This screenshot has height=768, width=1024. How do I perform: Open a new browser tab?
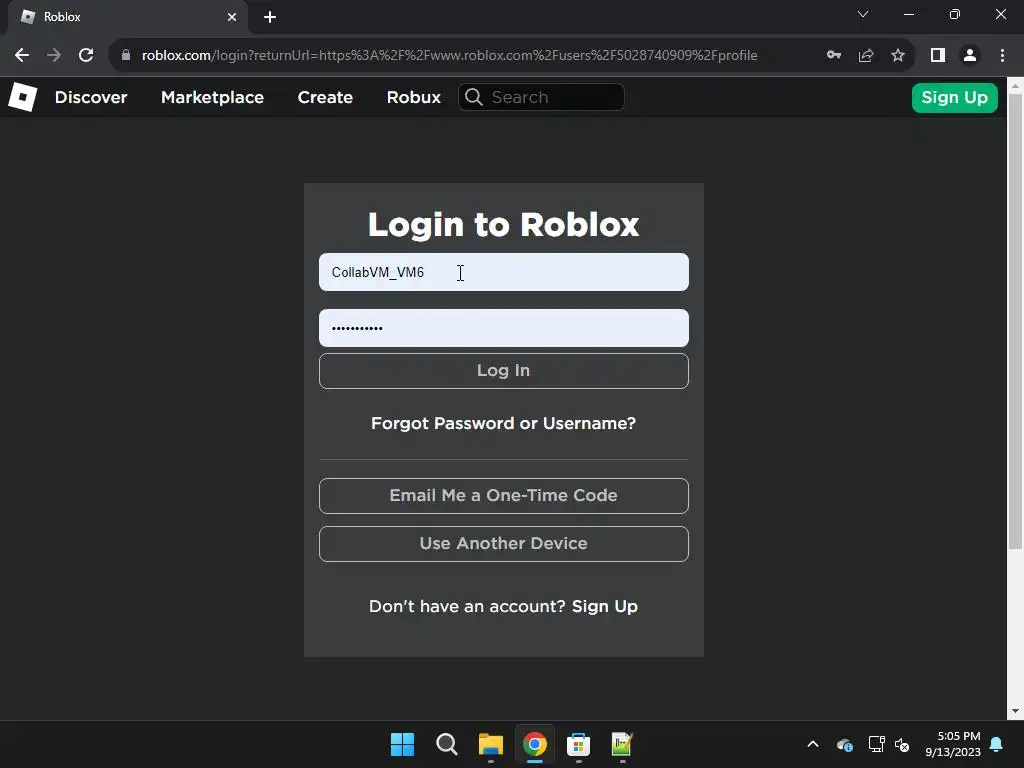click(270, 17)
